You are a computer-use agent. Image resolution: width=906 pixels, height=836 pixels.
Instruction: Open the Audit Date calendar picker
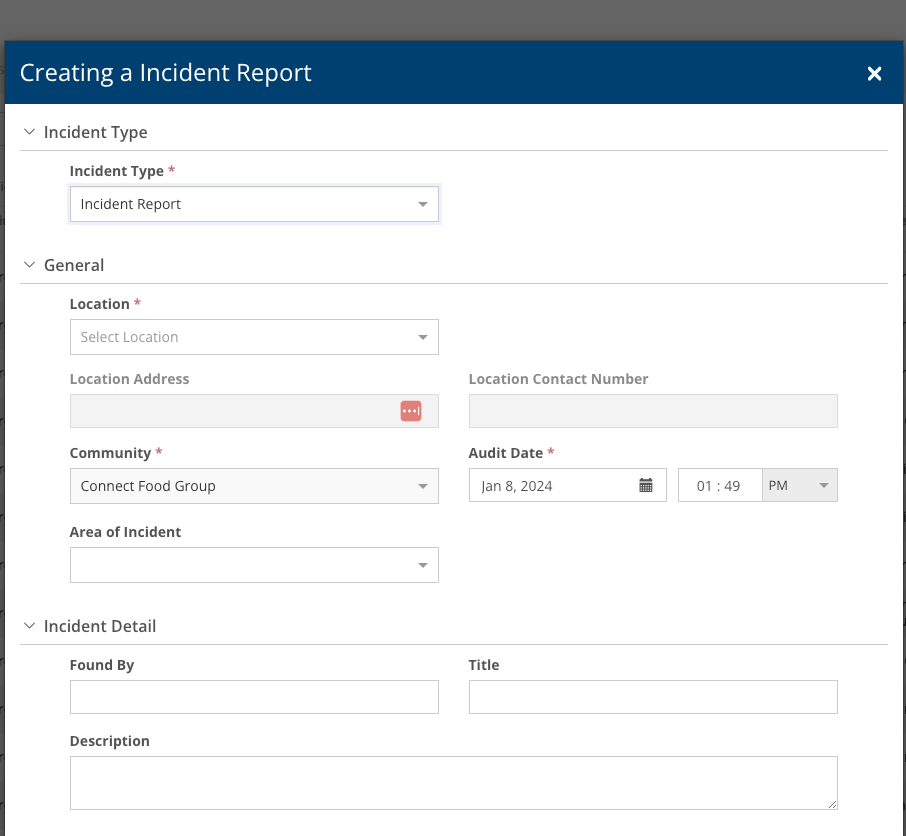point(646,486)
